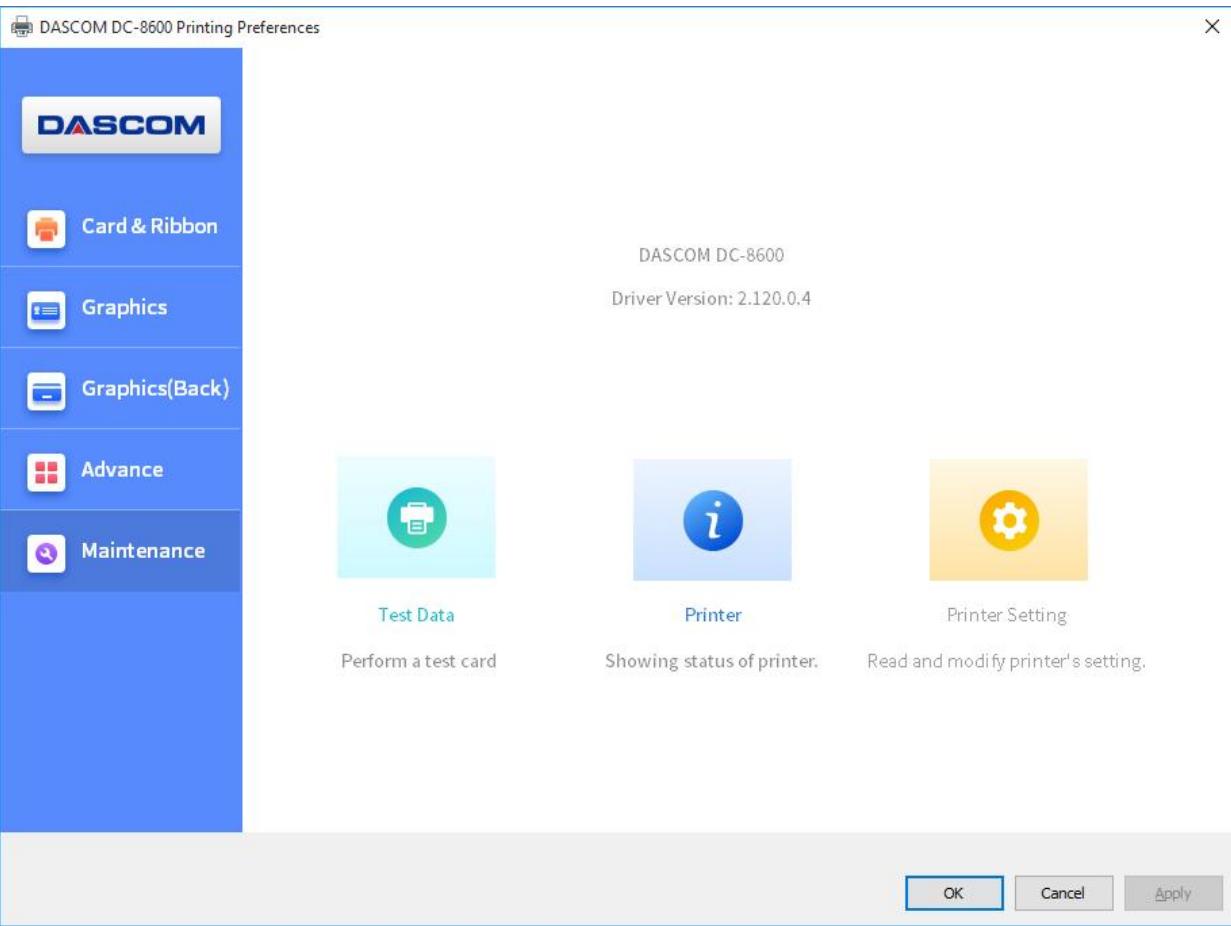
Task: Click the blue Printer info tile
Action: pyautogui.click(x=712, y=519)
